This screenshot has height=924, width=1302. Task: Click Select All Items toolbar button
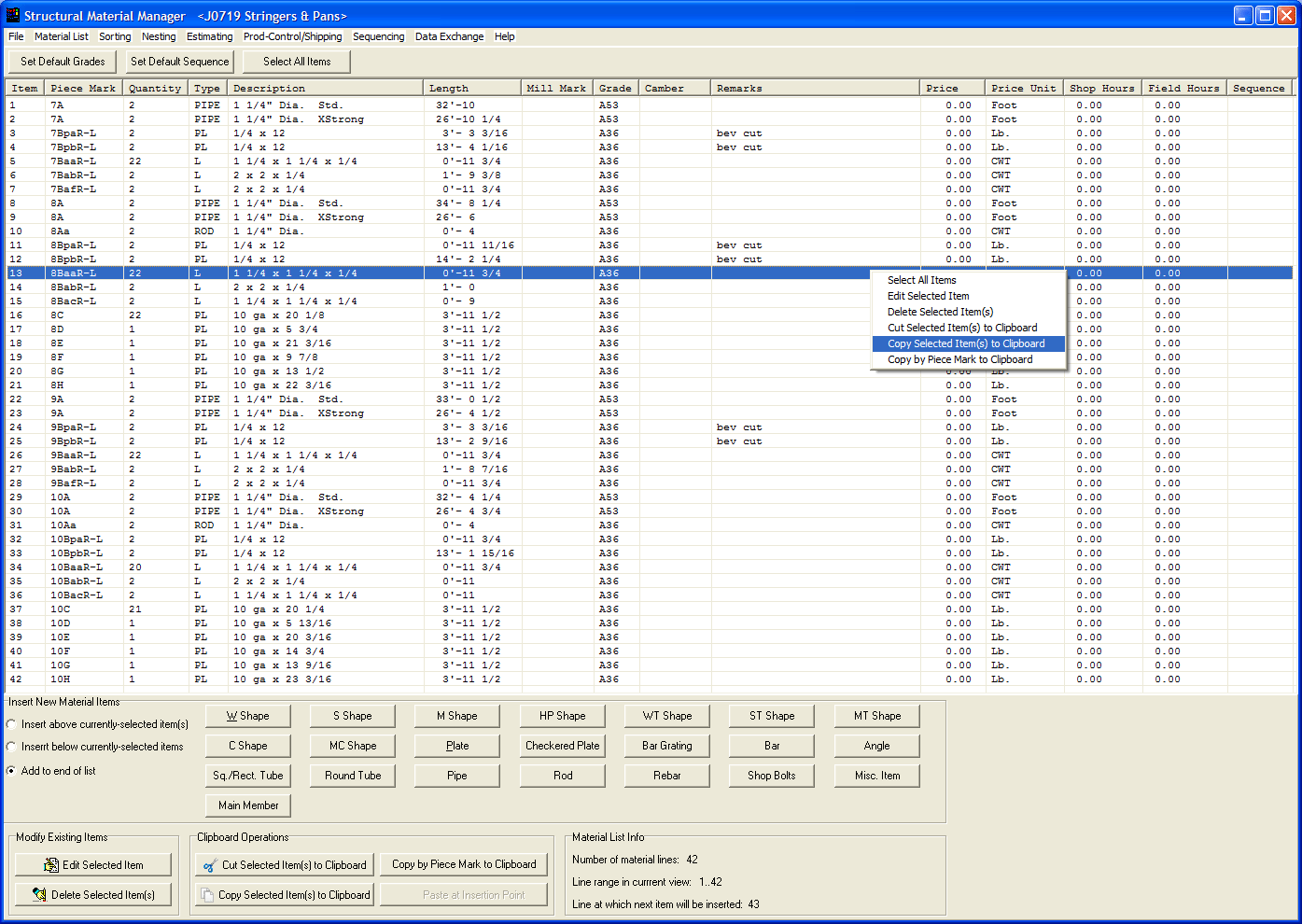pyautogui.click(x=297, y=62)
